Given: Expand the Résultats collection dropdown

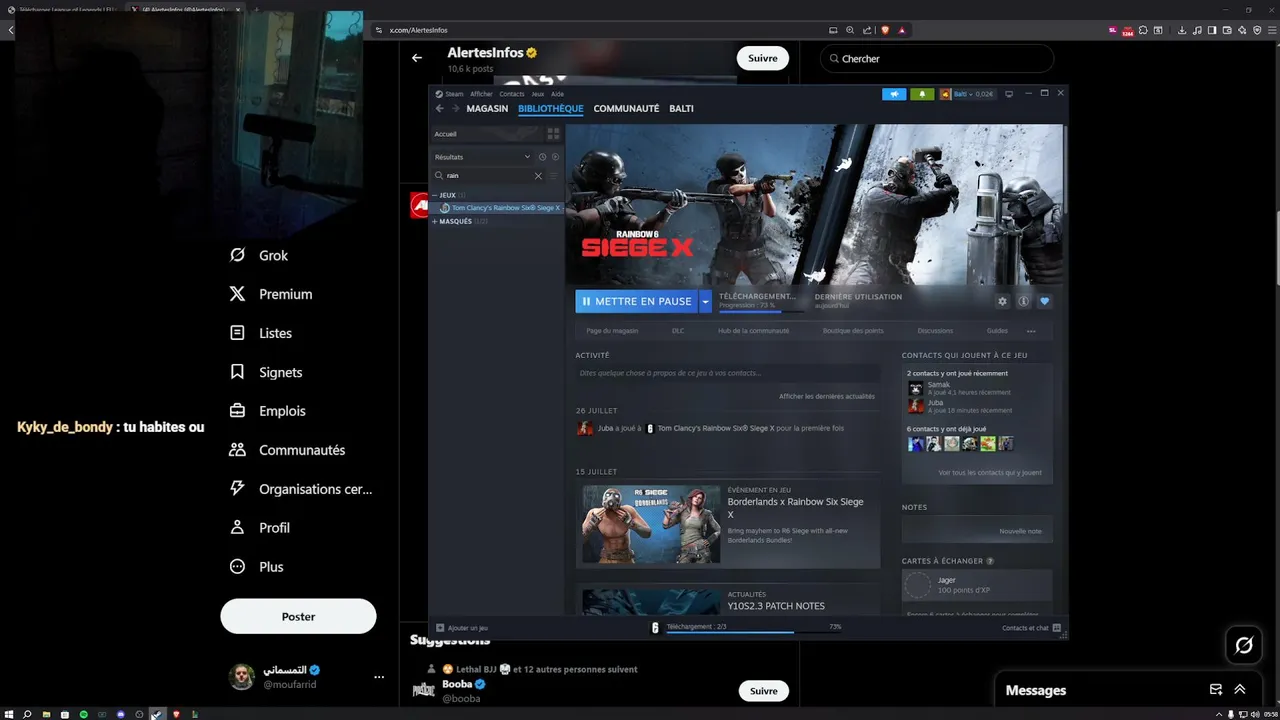Looking at the screenshot, I should coord(527,157).
